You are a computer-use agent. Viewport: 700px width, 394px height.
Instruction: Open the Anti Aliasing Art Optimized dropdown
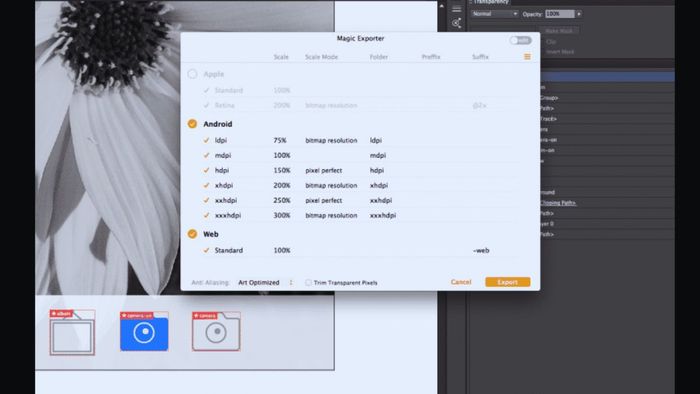click(x=265, y=282)
